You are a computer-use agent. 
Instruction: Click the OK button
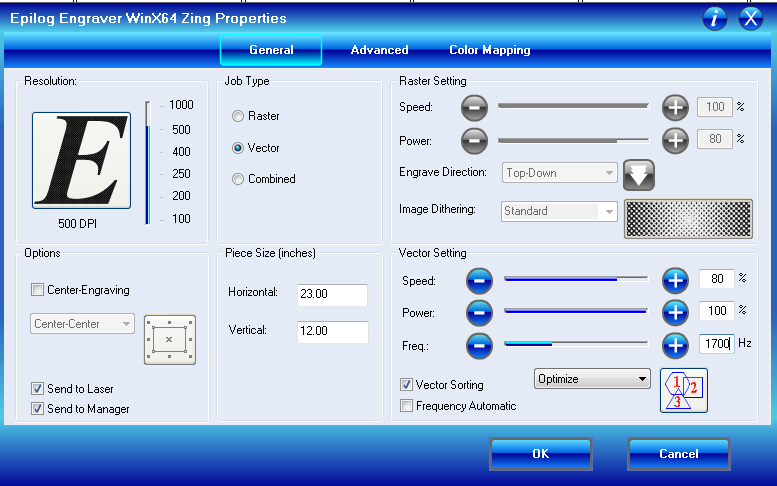click(x=541, y=454)
